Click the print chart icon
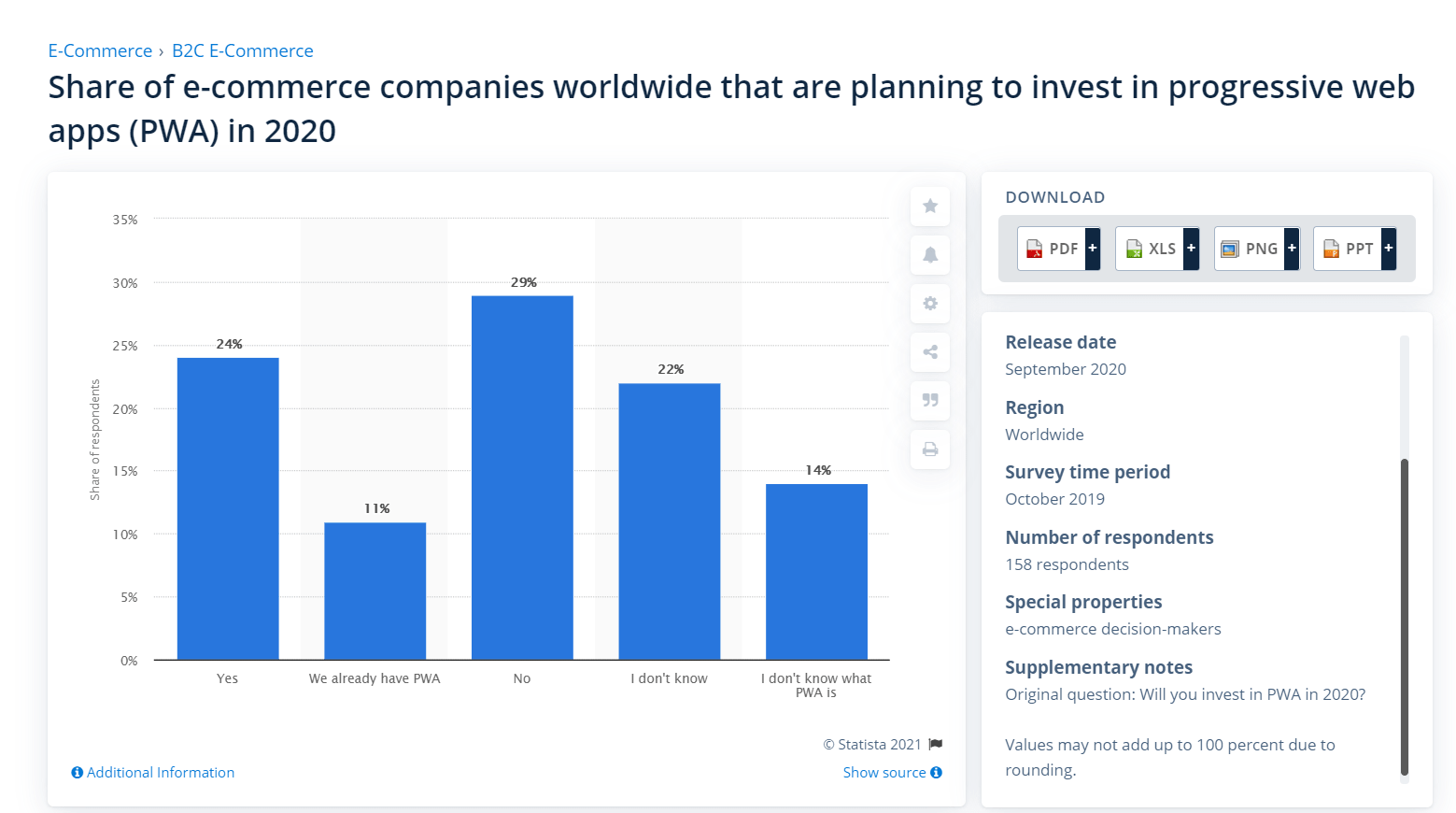 pyautogui.click(x=930, y=449)
